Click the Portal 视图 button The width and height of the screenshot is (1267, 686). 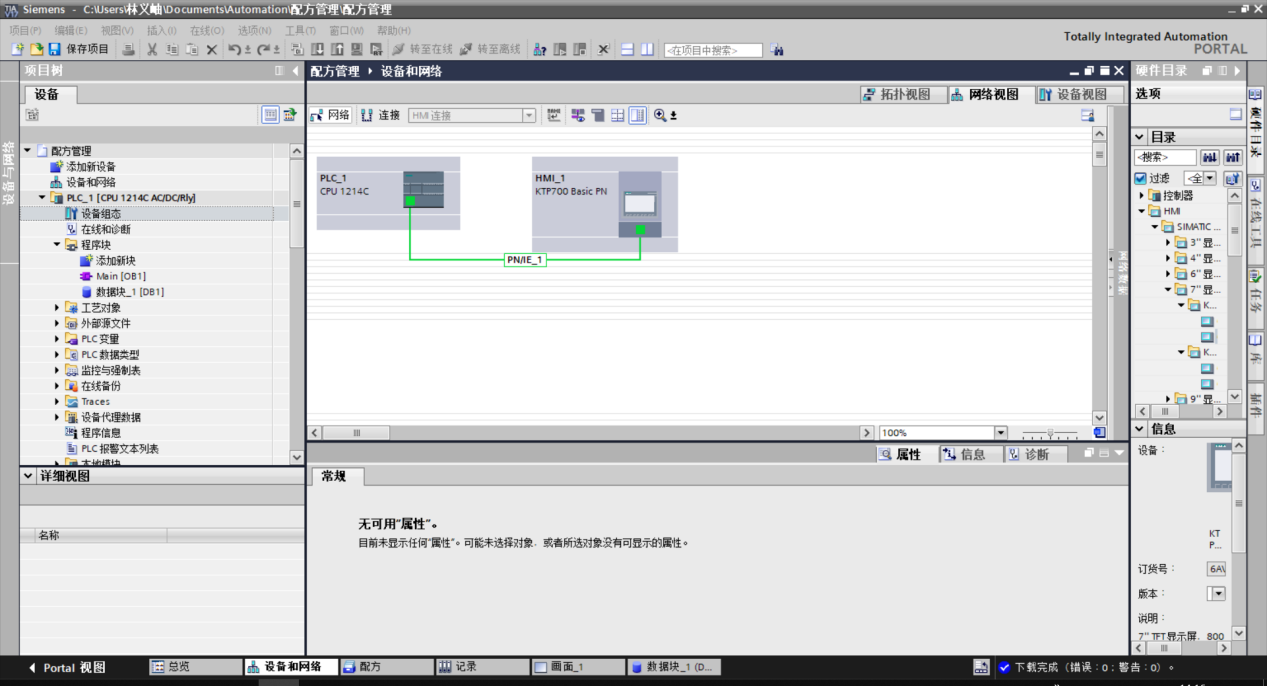(67, 667)
